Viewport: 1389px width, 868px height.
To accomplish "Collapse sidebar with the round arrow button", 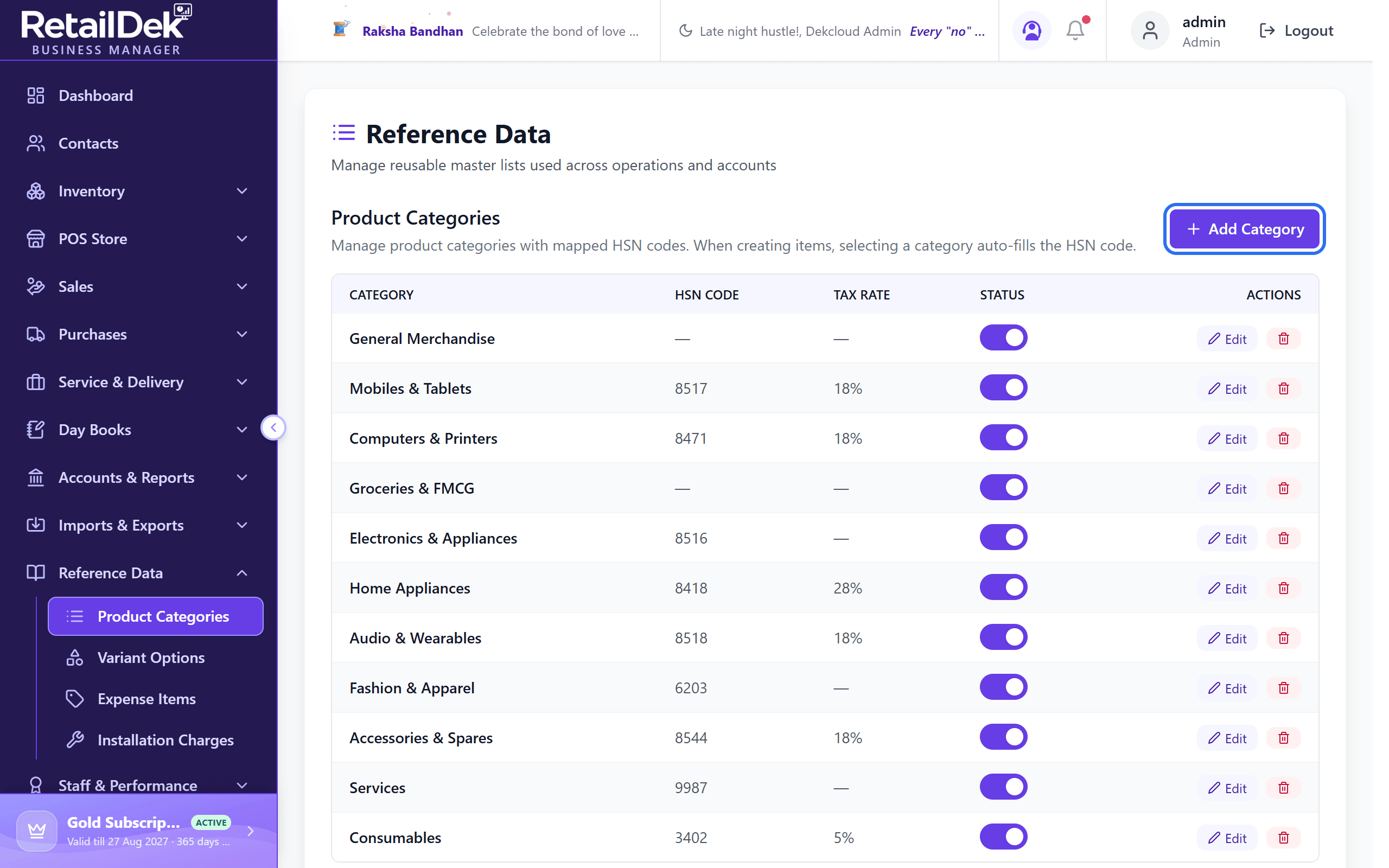I will 273,427.
